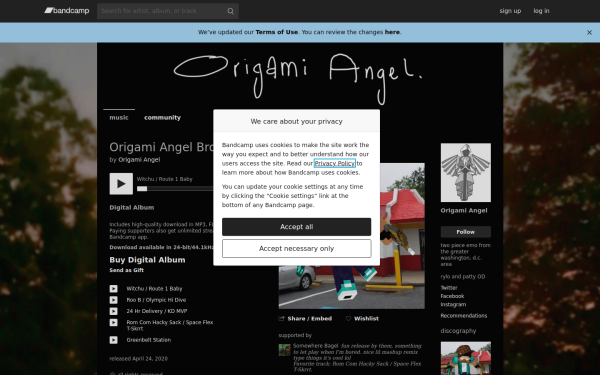Add album to Wishlist with heart icon
Screen dimensions: 600x375
(362, 318)
